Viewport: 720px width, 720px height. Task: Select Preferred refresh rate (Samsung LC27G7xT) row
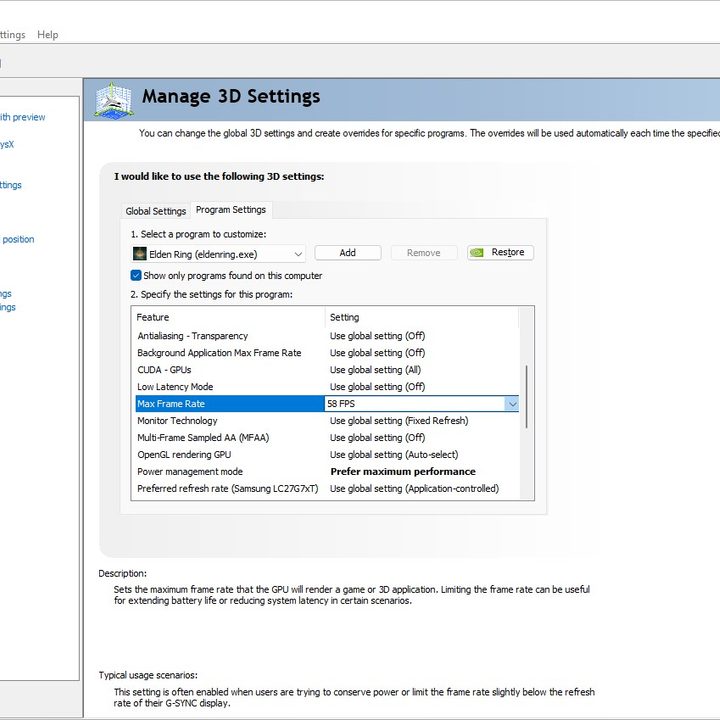[x=327, y=489]
